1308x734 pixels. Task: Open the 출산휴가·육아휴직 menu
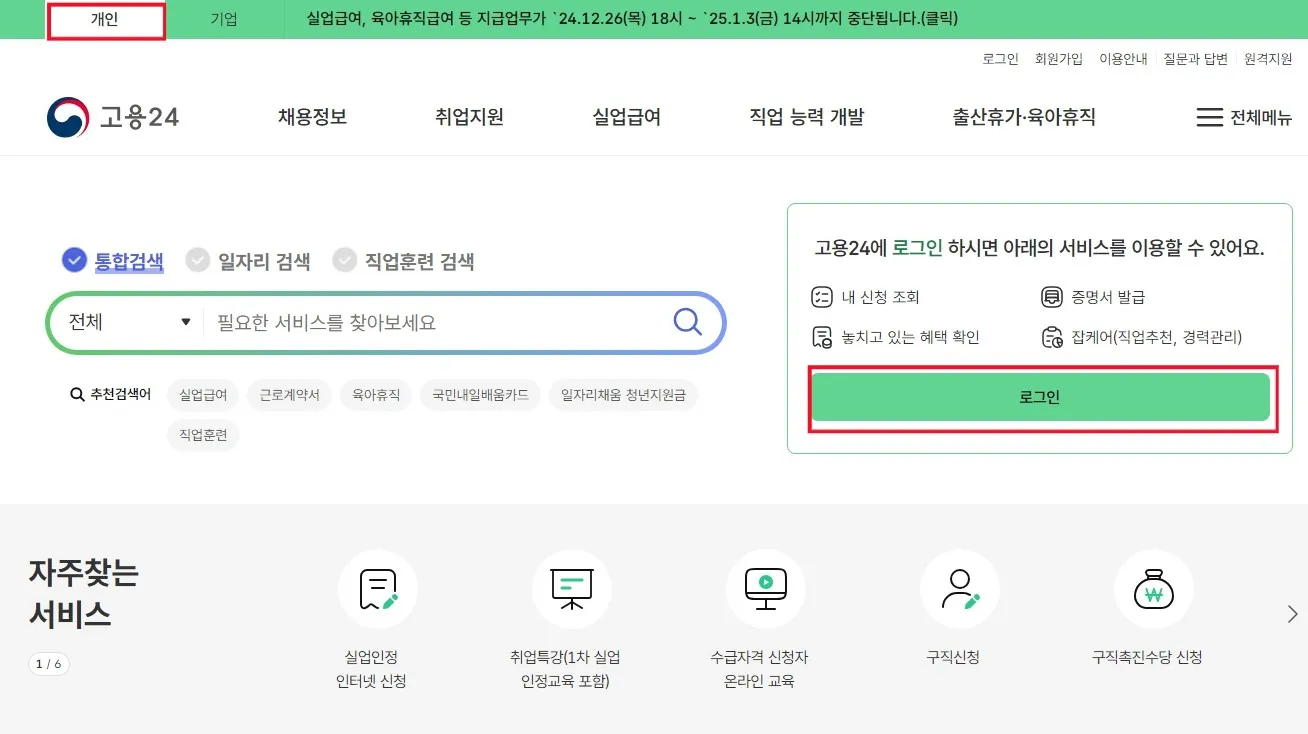(x=1024, y=117)
